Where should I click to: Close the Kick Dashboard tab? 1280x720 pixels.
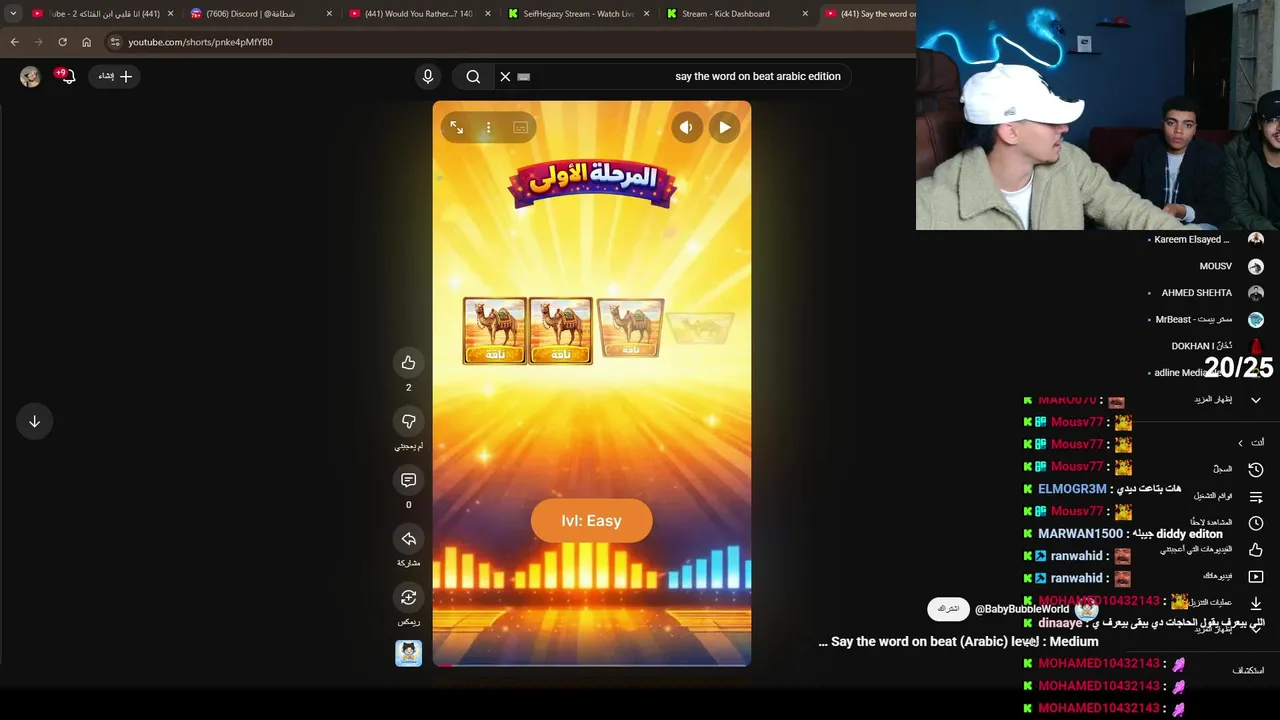point(805,14)
